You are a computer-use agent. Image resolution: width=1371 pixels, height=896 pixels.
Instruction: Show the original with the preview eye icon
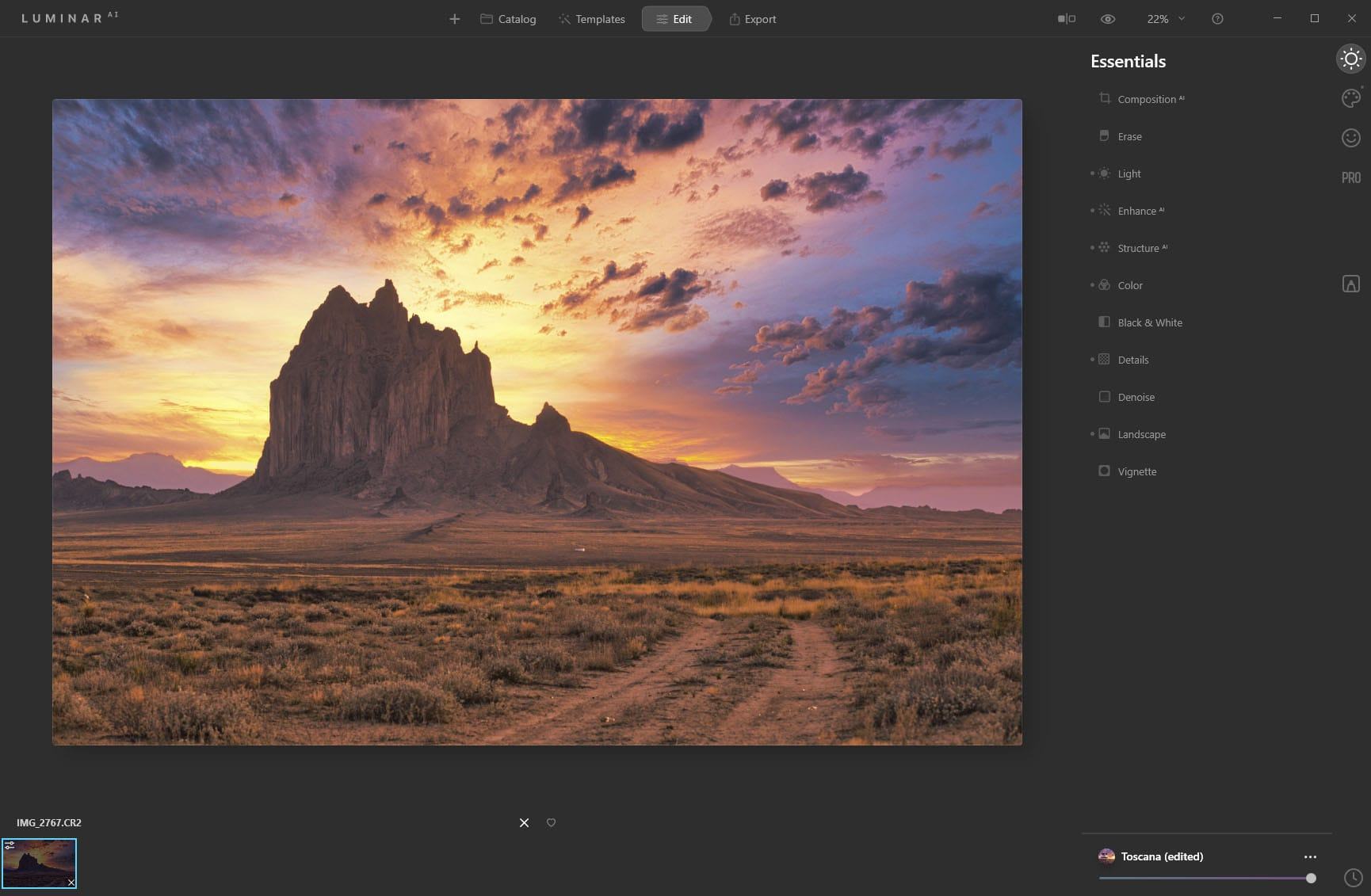coord(1107,18)
